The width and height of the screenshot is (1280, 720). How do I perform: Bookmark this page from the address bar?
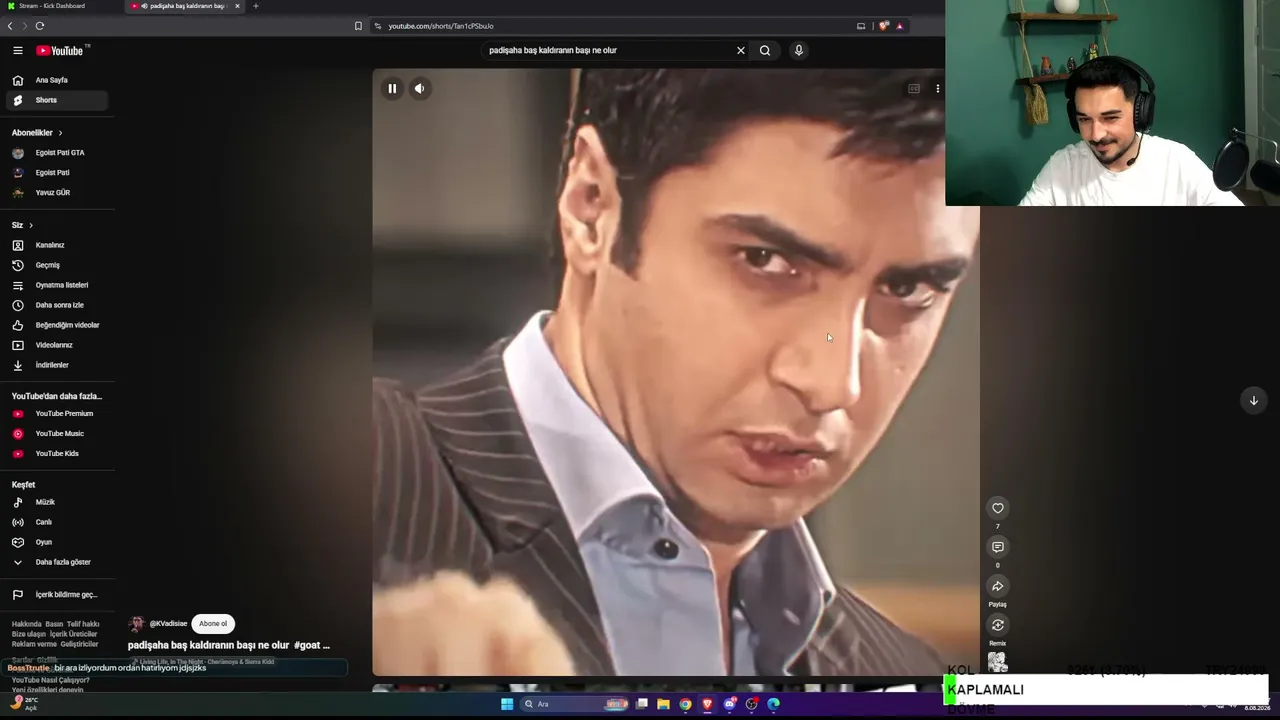(358, 26)
